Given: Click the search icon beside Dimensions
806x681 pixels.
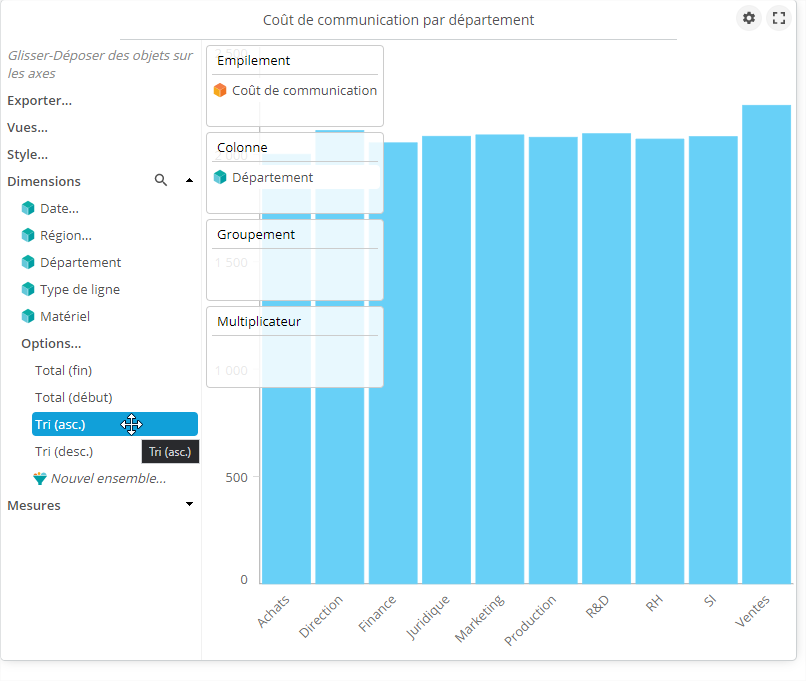Looking at the screenshot, I should pos(161,181).
